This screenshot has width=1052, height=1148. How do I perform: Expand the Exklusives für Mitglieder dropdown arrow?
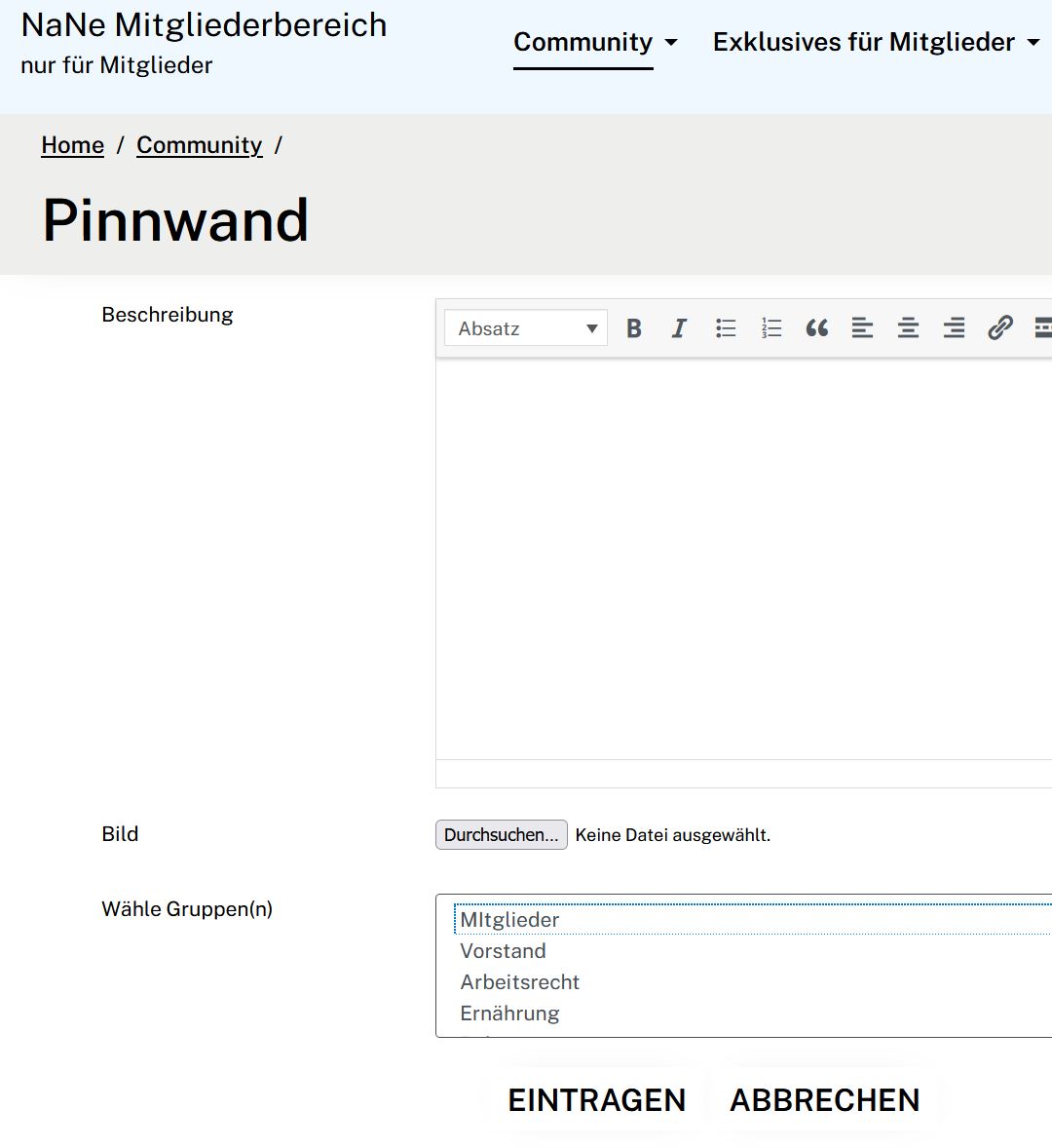click(x=1034, y=42)
